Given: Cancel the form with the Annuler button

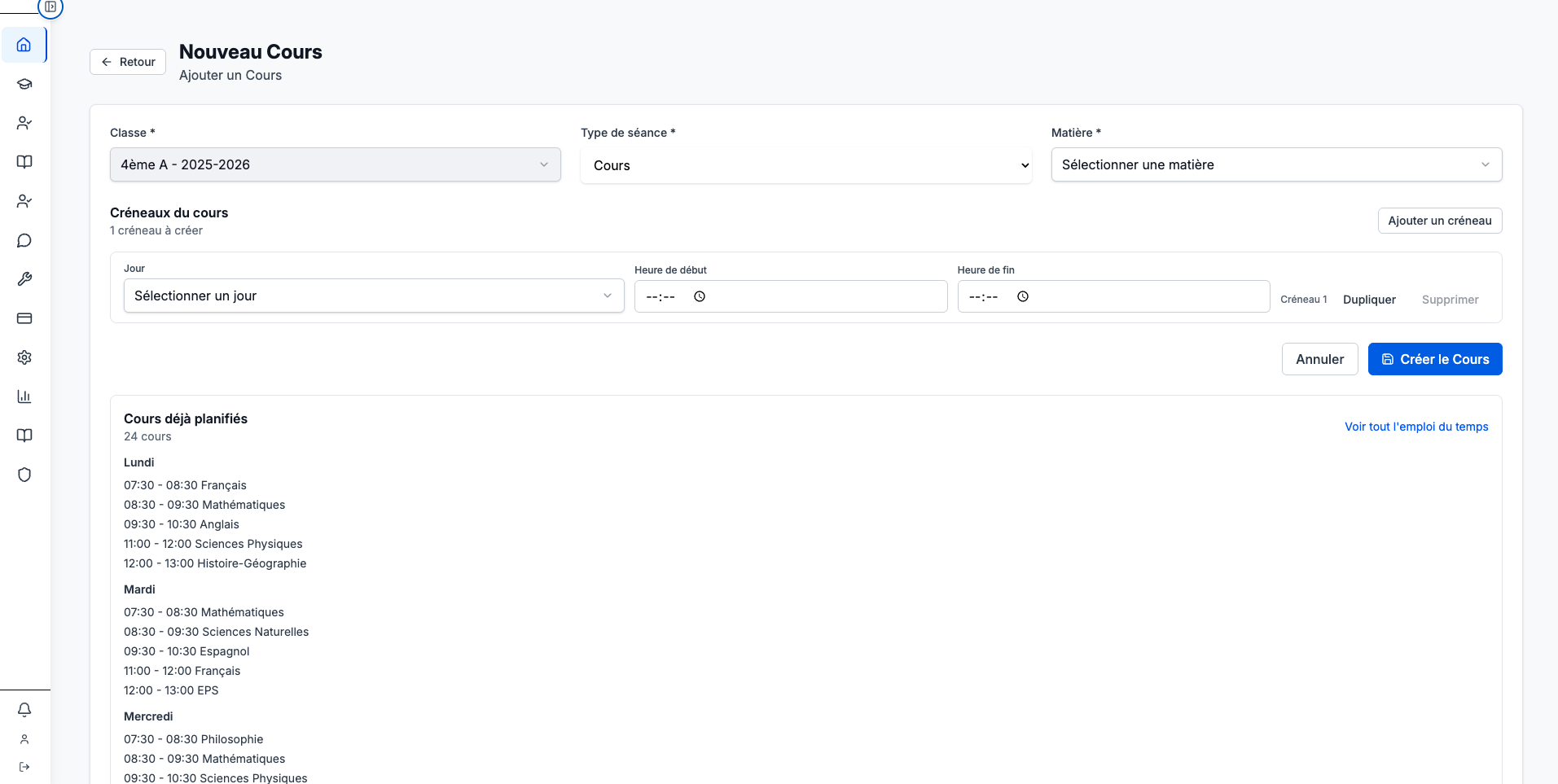Looking at the screenshot, I should pyautogui.click(x=1320, y=359).
